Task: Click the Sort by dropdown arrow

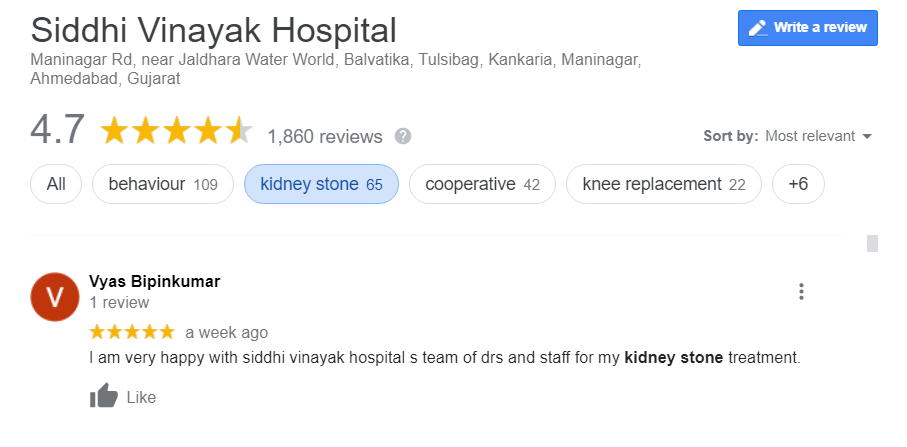Action: click(867, 136)
